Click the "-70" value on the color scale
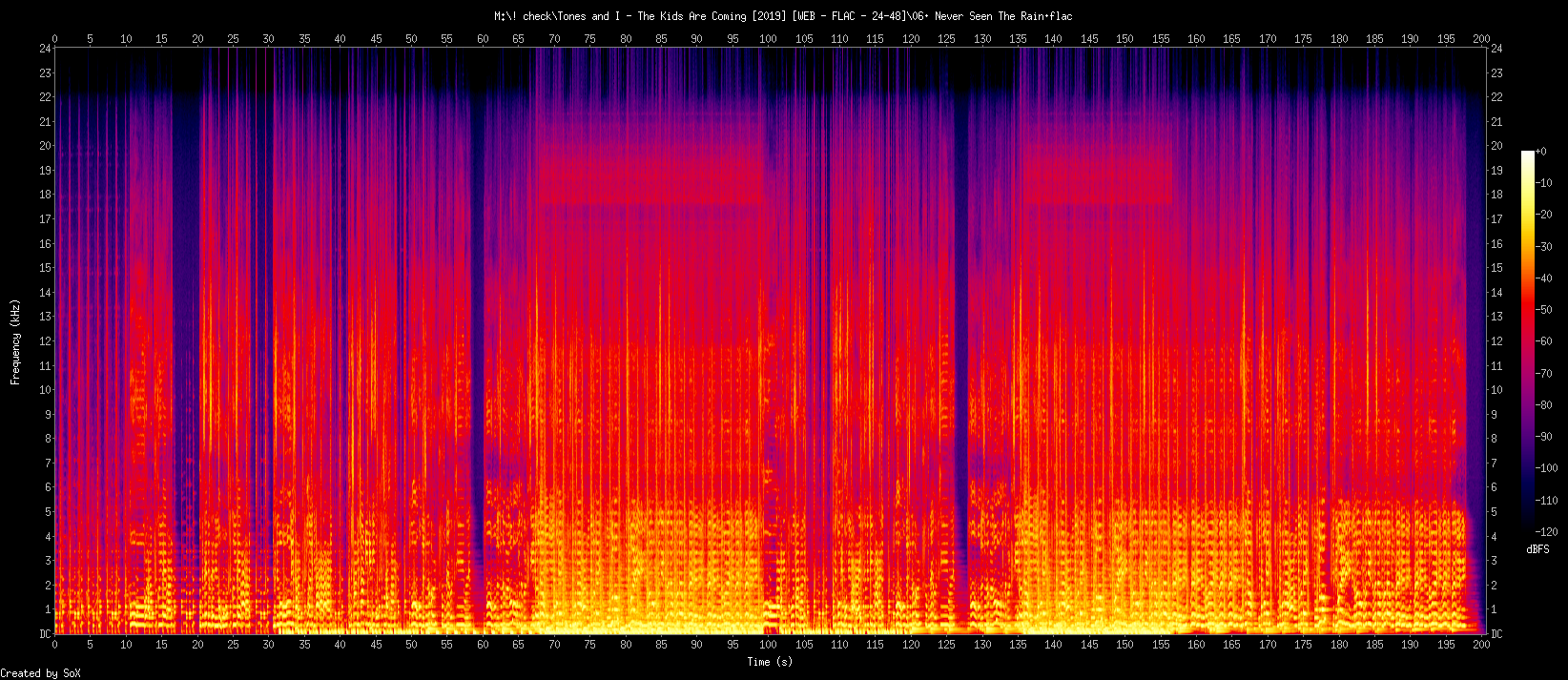This screenshot has width=1568, height=680. [1545, 374]
